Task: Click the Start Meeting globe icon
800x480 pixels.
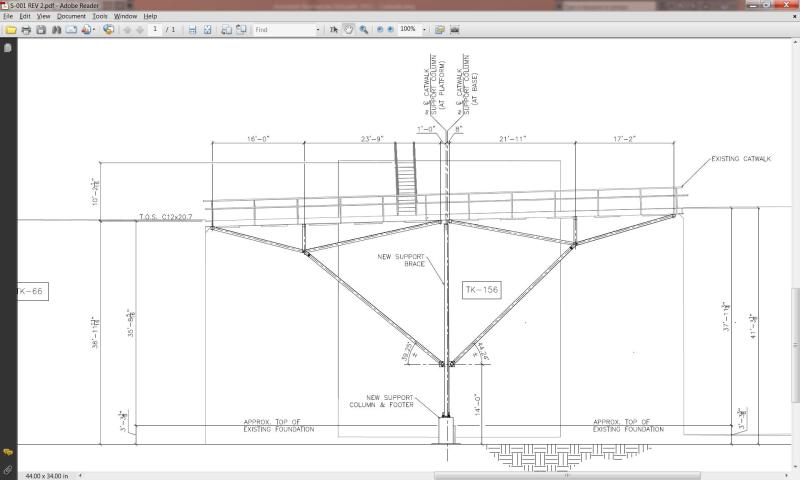Action: tap(108, 30)
